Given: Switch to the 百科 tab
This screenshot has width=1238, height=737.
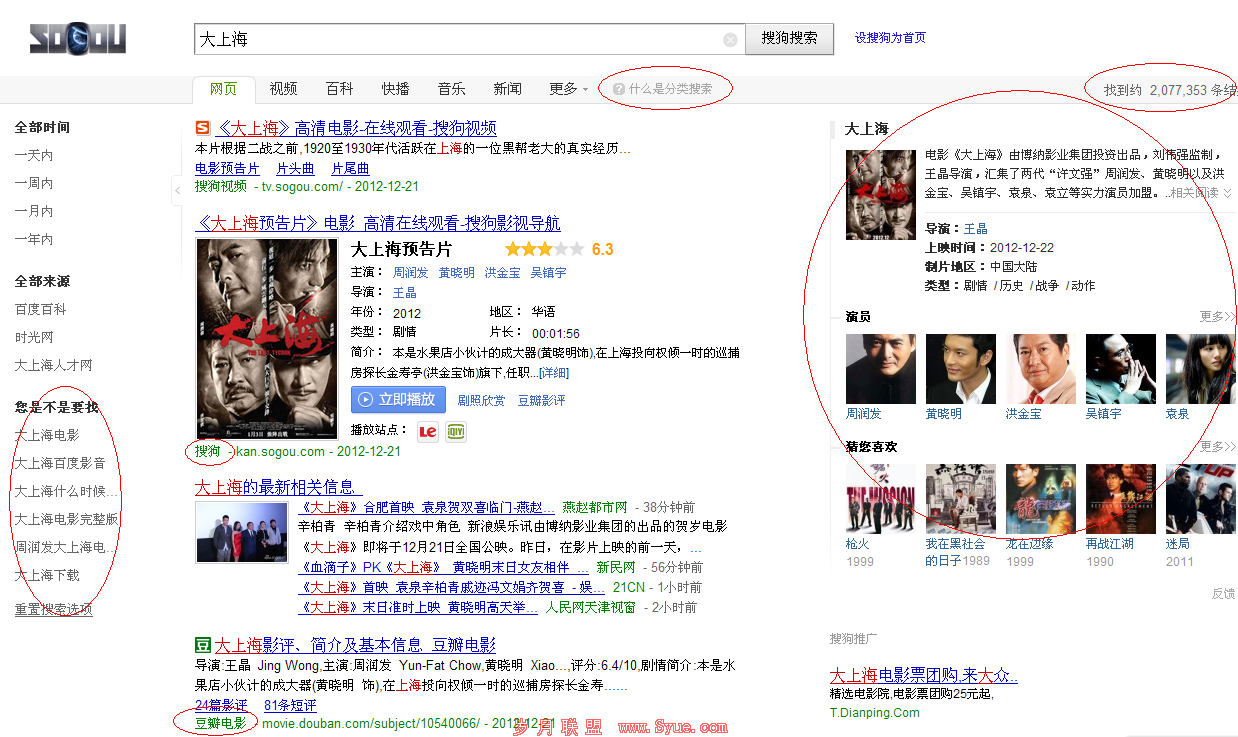Looking at the screenshot, I should pyautogui.click(x=340, y=89).
